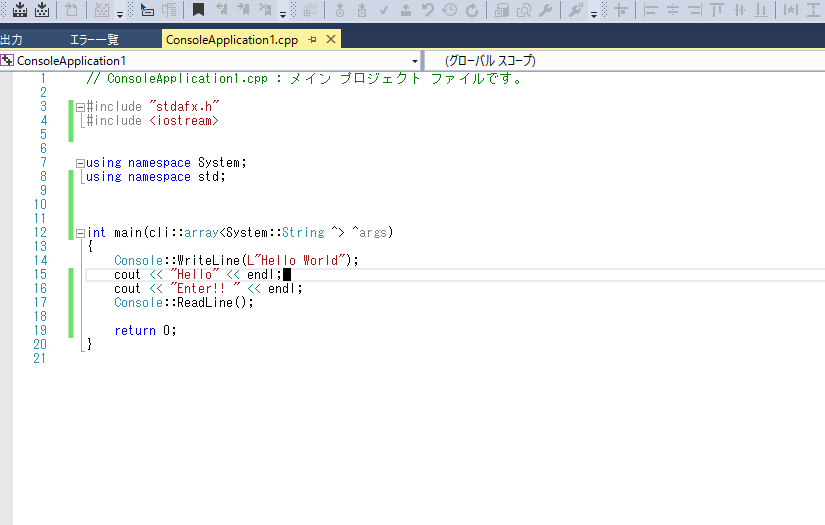
Task: Click the undo curved arrow icon
Action: tap(428, 10)
